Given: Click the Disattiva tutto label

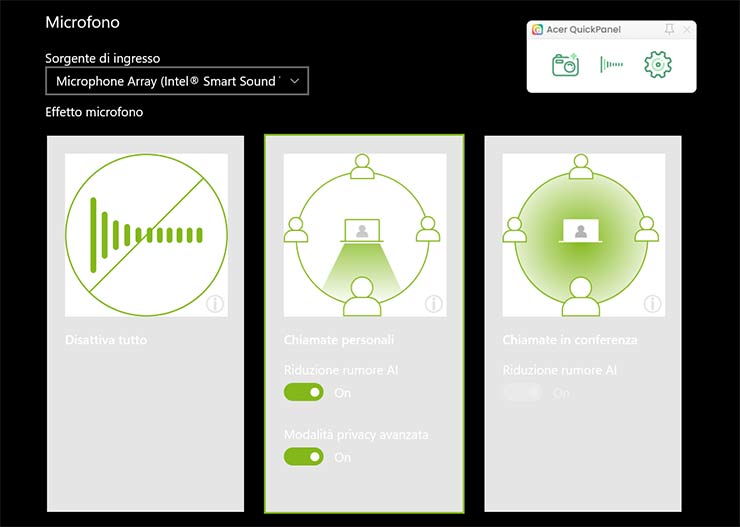Looking at the screenshot, I should (x=106, y=340).
